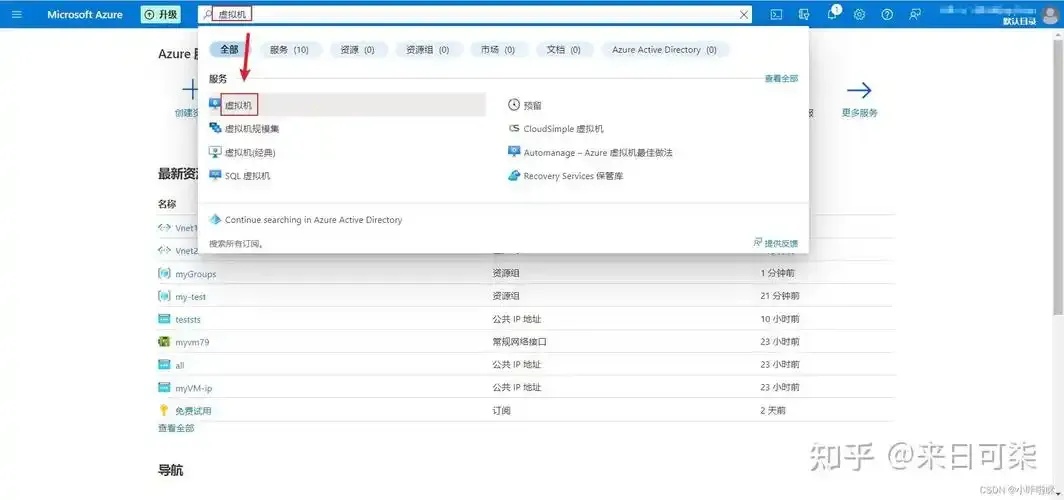This screenshot has width=1064, height=500.
Task: Open the Directories and subscriptions filter icon
Action: coord(805,14)
